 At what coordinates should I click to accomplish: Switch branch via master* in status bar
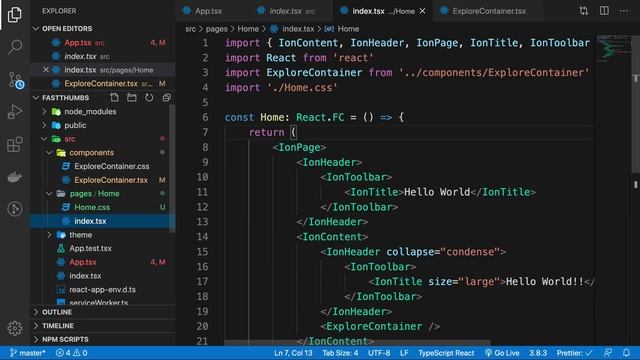point(27,353)
